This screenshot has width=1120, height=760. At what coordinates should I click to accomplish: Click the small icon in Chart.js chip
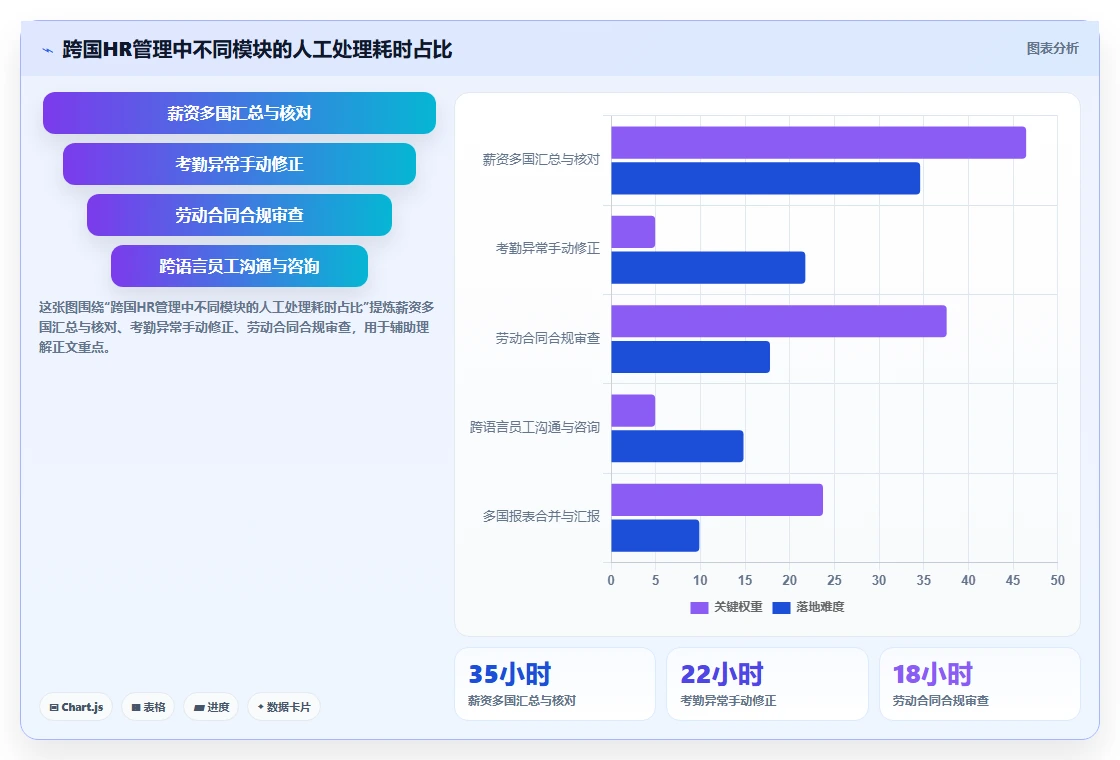point(54,707)
